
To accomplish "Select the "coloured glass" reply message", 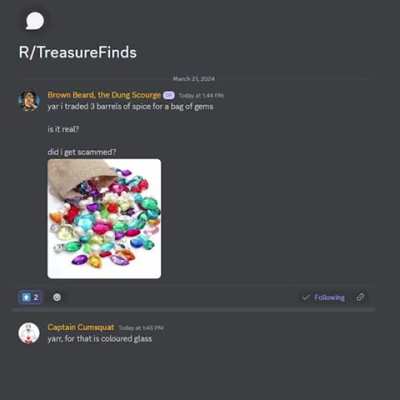I will click(100, 339).
